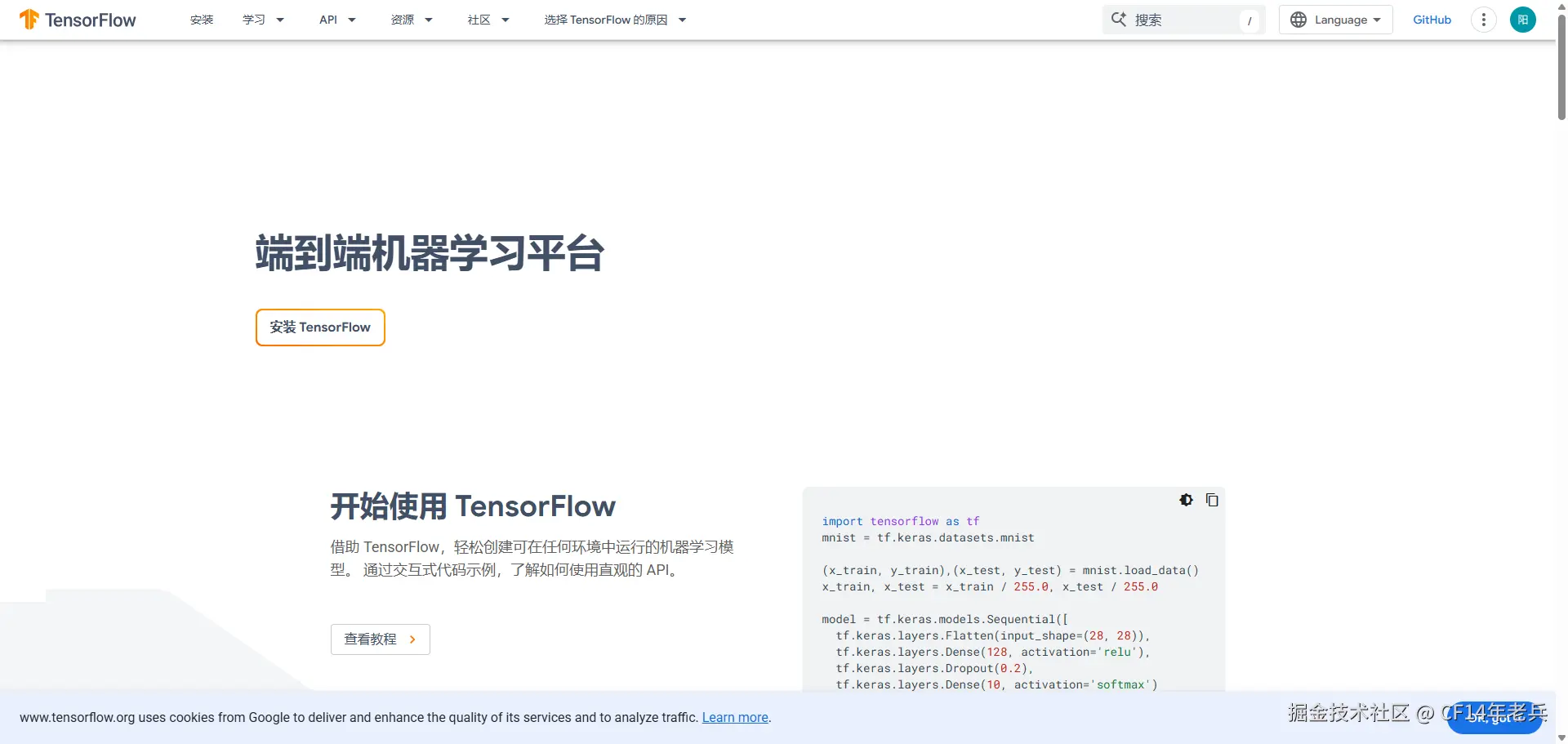Click the code line with layers.Flatten
Viewport: 1568px width, 744px height.
tap(993, 635)
